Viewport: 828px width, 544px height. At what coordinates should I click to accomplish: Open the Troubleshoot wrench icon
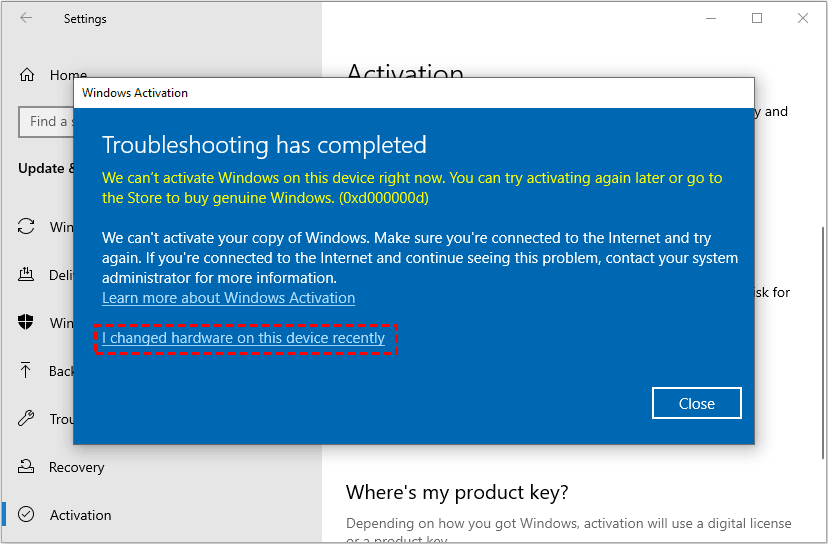coord(27,419)
